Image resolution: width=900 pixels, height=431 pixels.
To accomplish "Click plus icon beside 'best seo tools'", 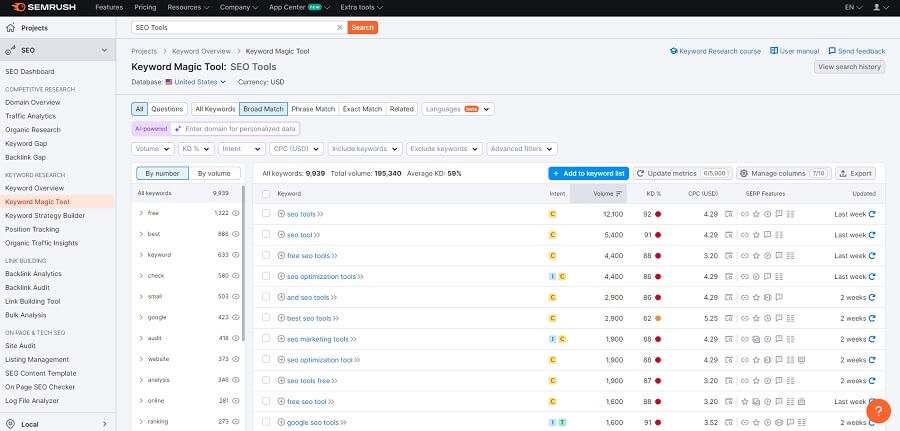I will point(281,318).
